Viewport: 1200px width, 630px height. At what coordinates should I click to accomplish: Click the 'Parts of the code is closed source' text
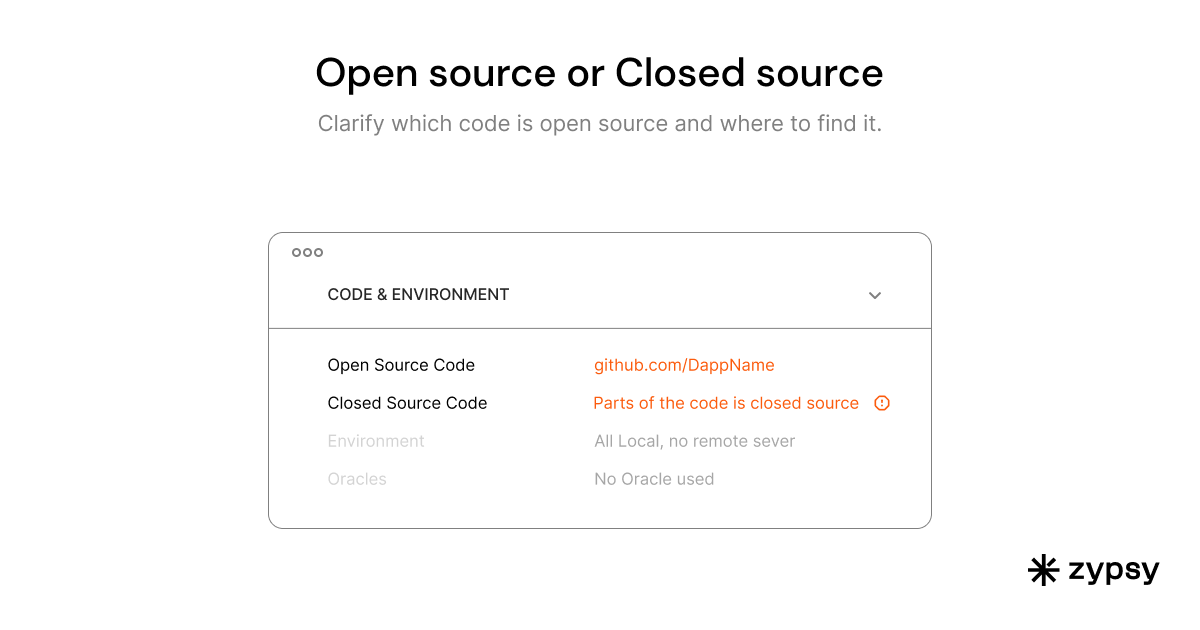726,403
